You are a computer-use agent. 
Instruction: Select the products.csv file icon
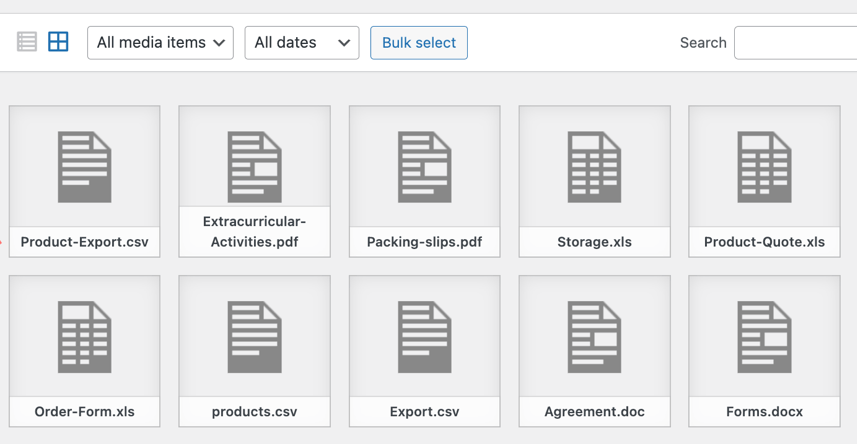tap(255, 337)
